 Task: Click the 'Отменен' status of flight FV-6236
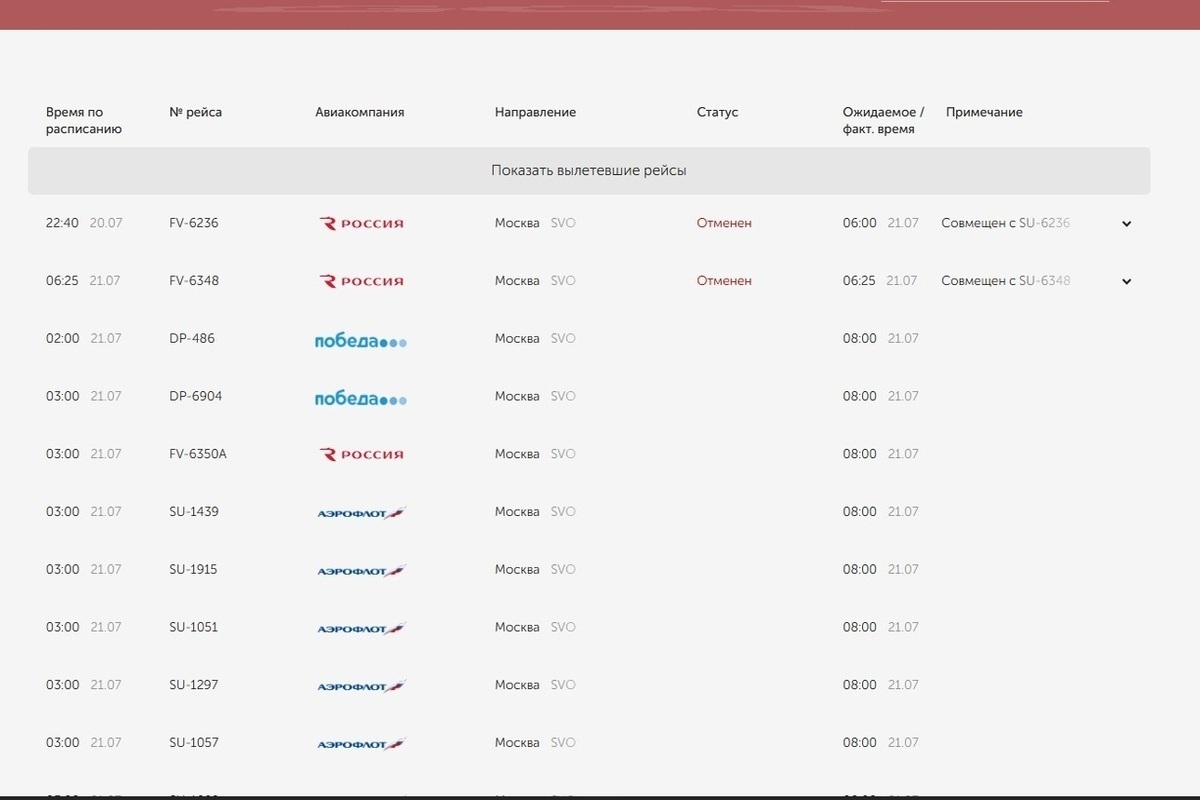point(724,223)
